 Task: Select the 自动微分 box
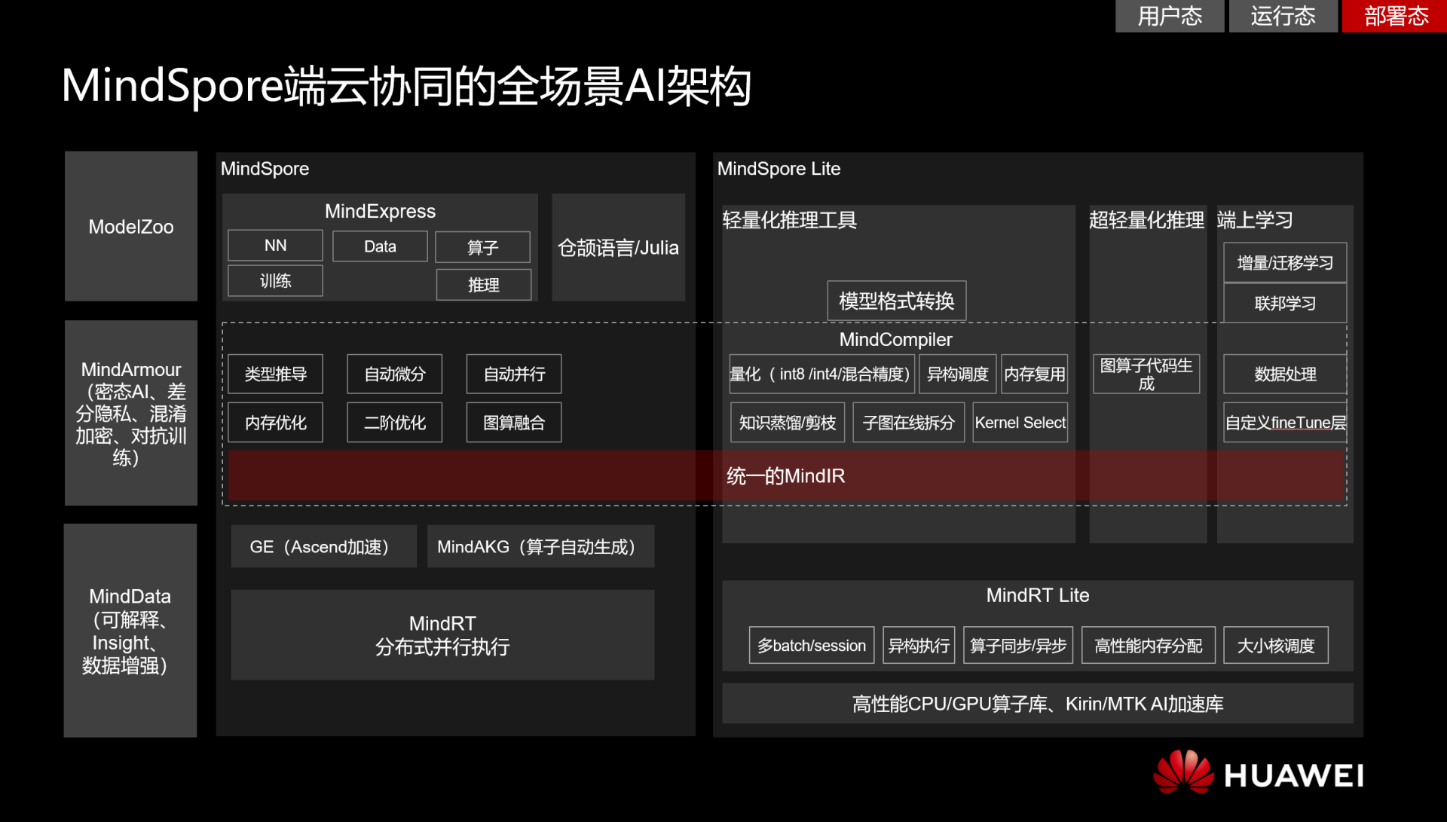395,374
